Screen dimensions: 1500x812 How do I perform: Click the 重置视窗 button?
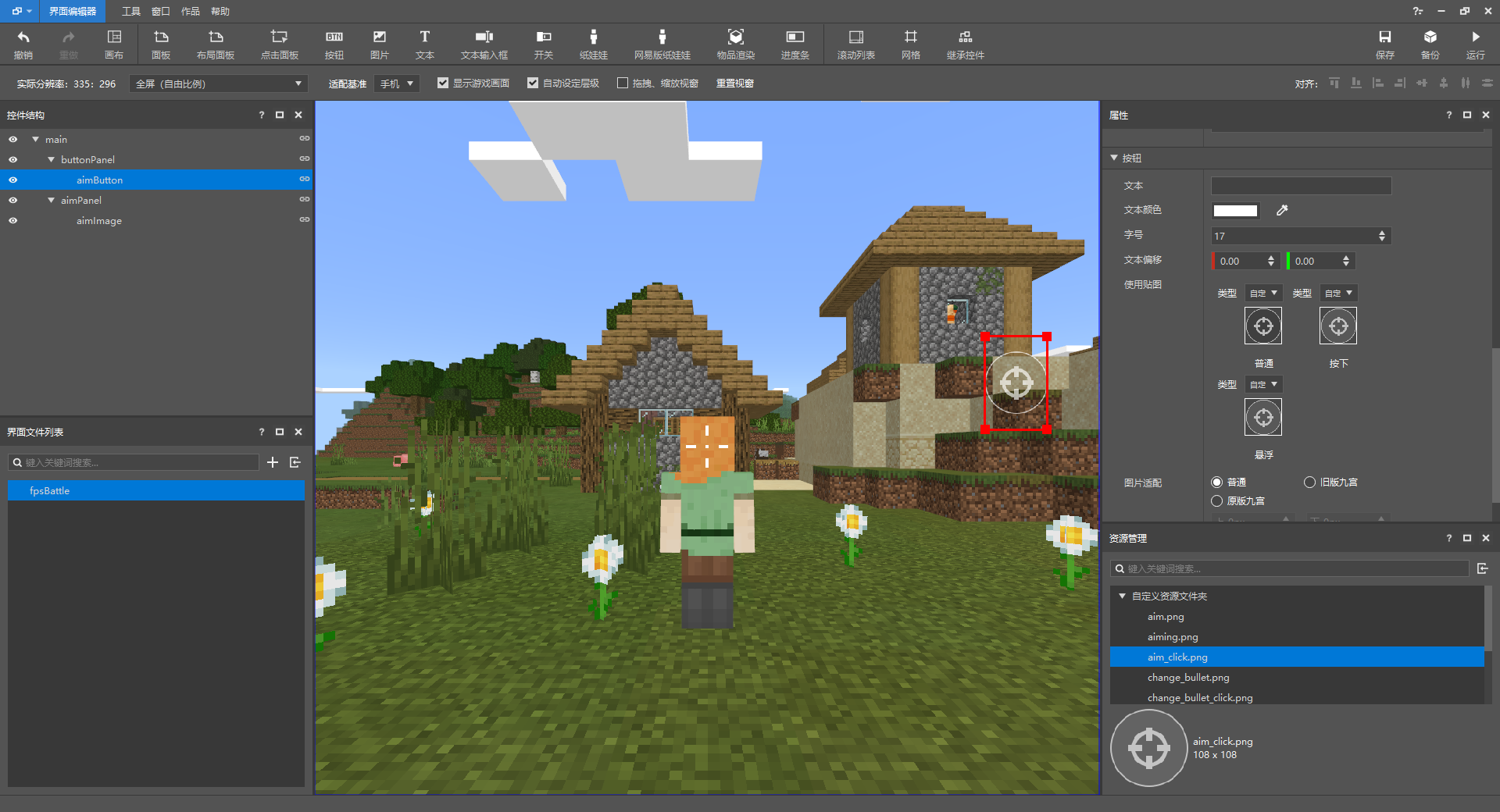pos(735,83)
